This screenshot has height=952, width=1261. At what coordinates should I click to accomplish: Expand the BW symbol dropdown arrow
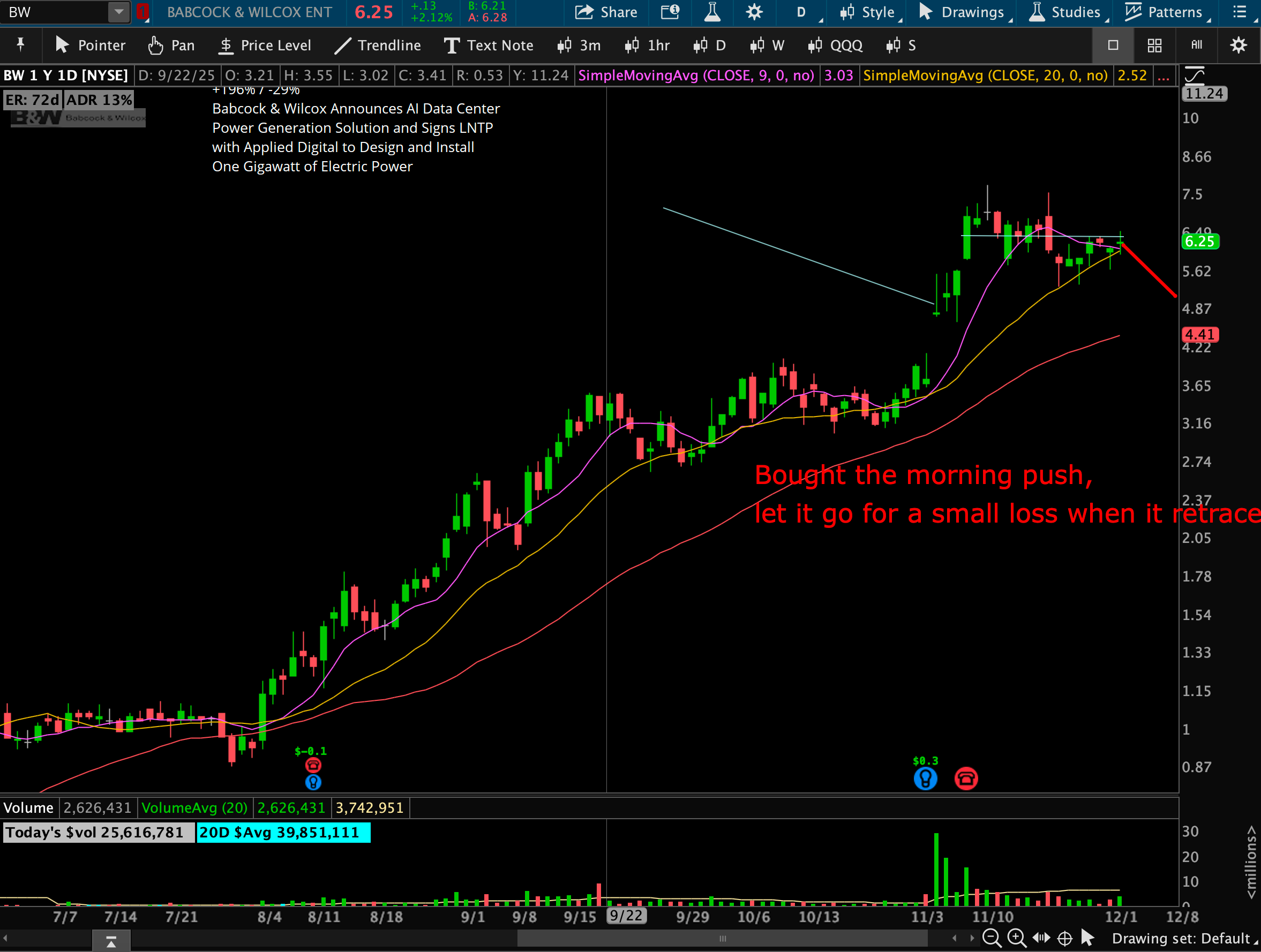[x=118, y=12]
